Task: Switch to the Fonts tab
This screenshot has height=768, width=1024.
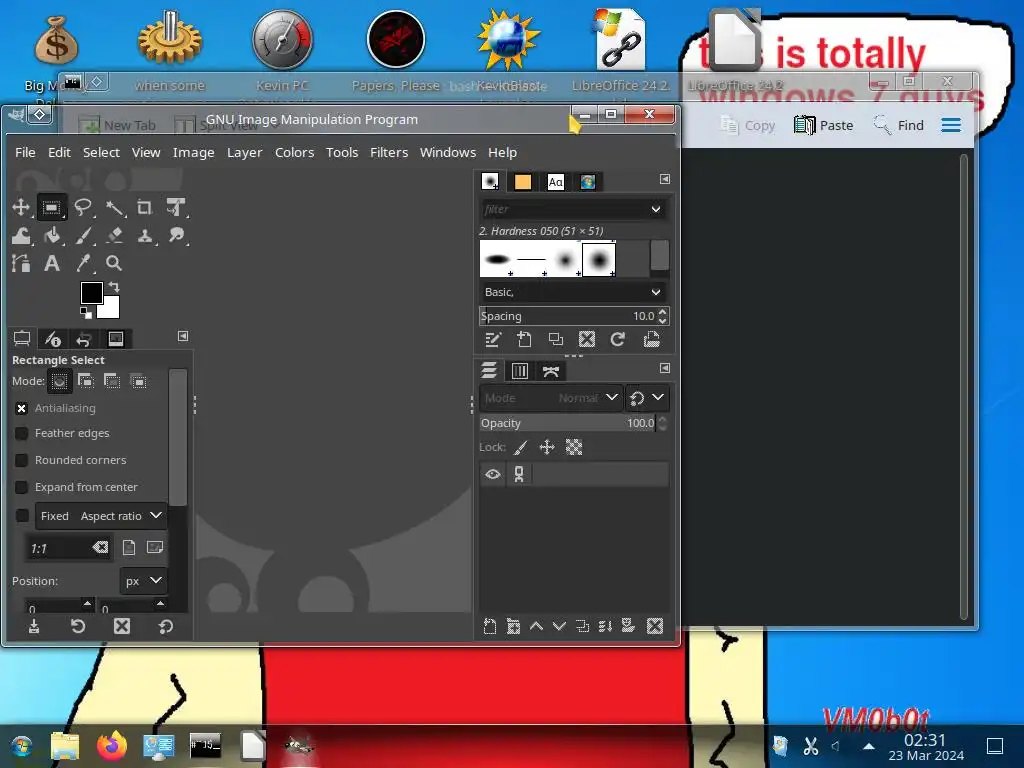Action: pos(555,182)
